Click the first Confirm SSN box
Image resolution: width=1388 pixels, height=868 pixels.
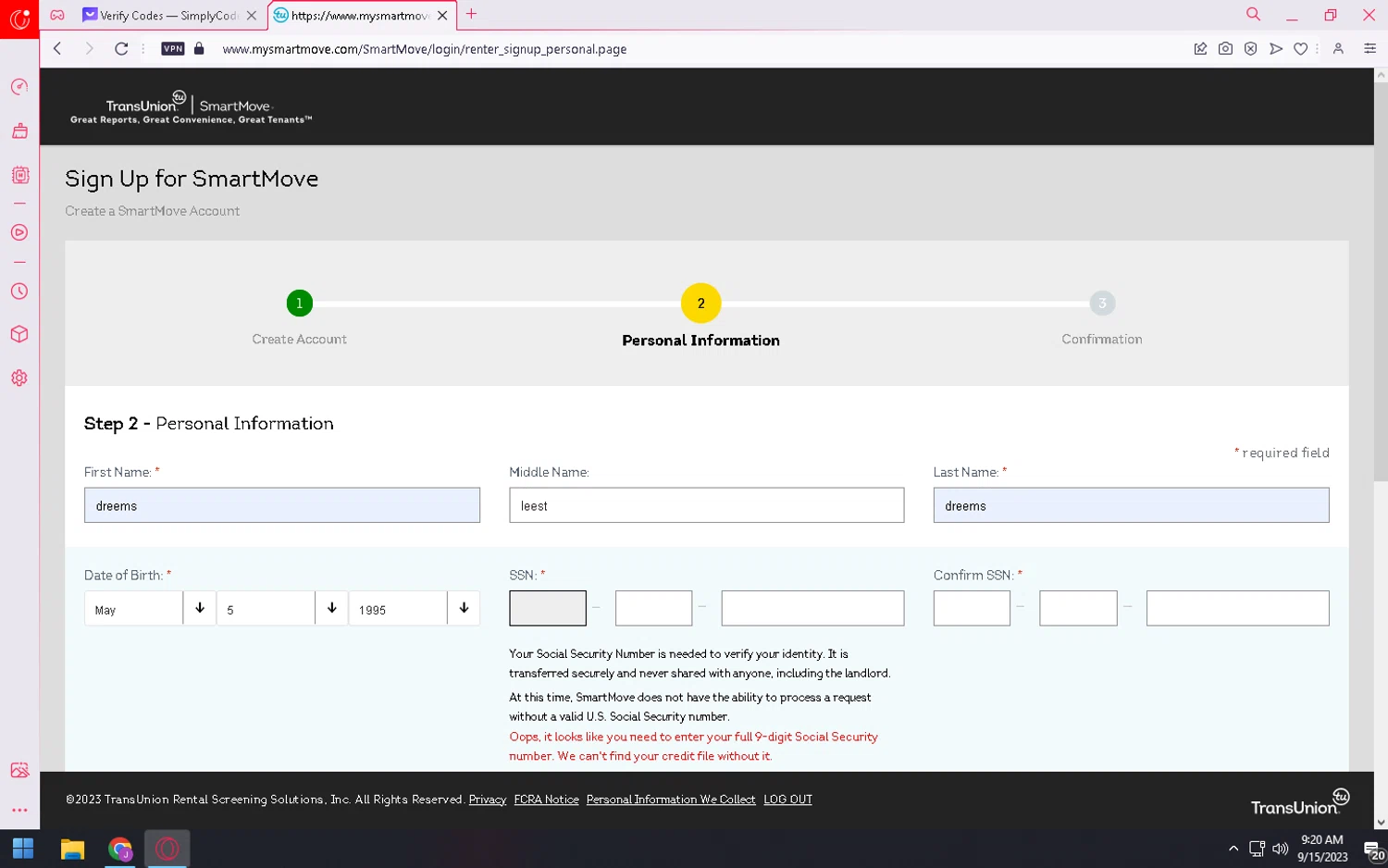tap(972, 608)
